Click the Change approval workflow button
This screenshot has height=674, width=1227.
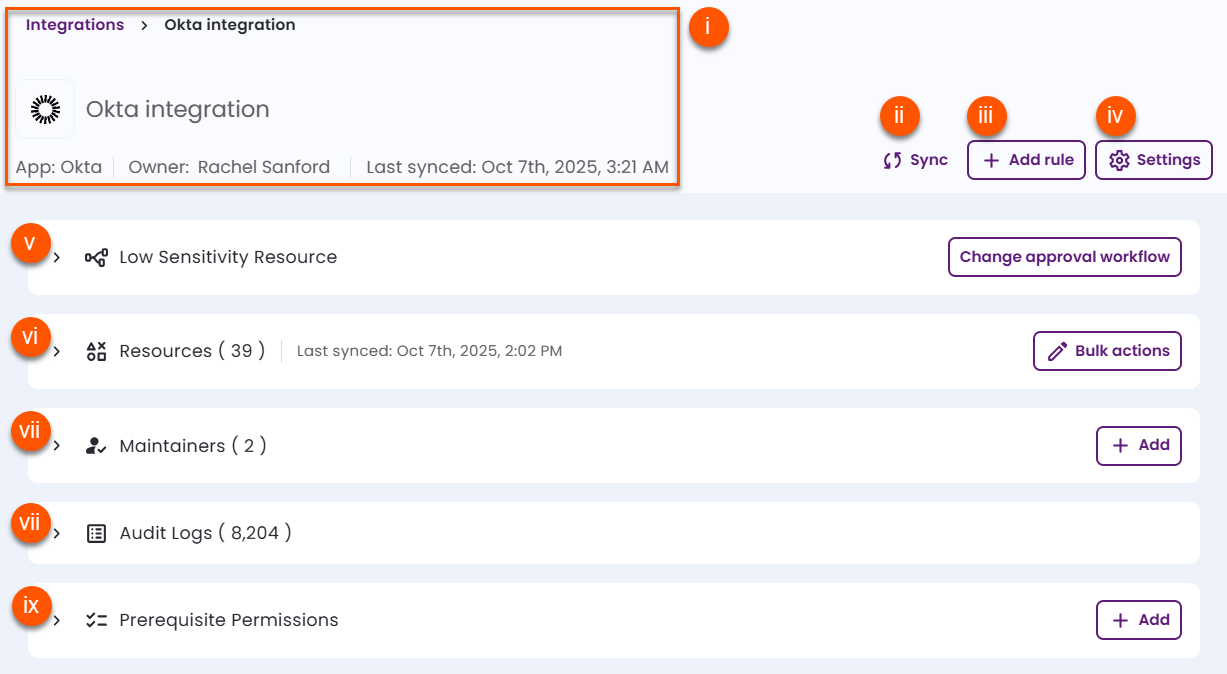(x=1064, y=257)
